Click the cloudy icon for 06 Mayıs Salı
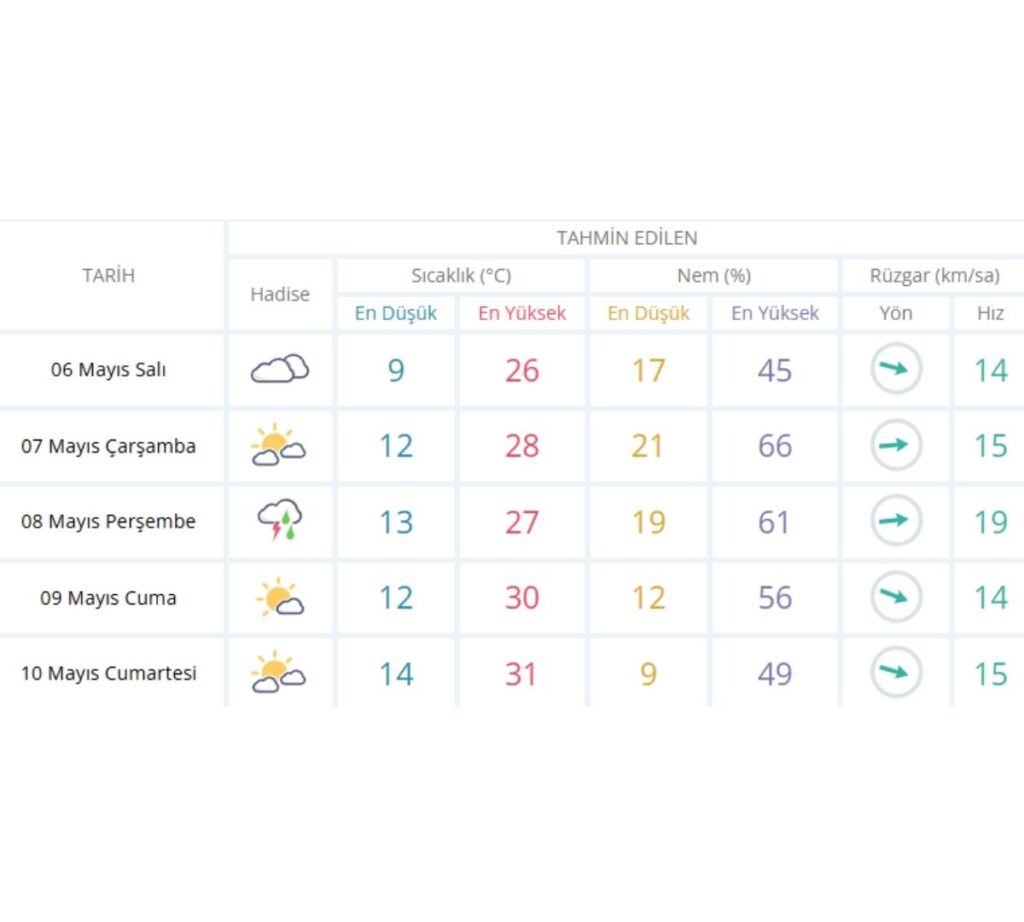 coord(280,370)
